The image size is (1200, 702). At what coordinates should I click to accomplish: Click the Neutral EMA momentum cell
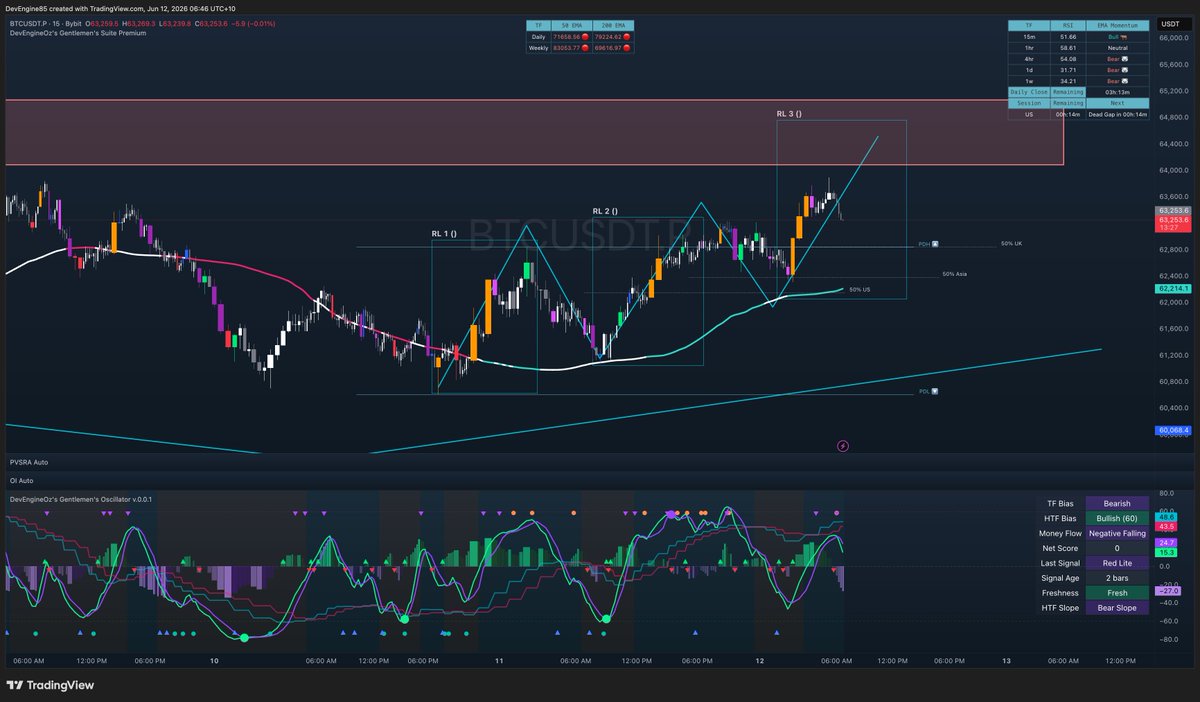tap(1117, 47)
